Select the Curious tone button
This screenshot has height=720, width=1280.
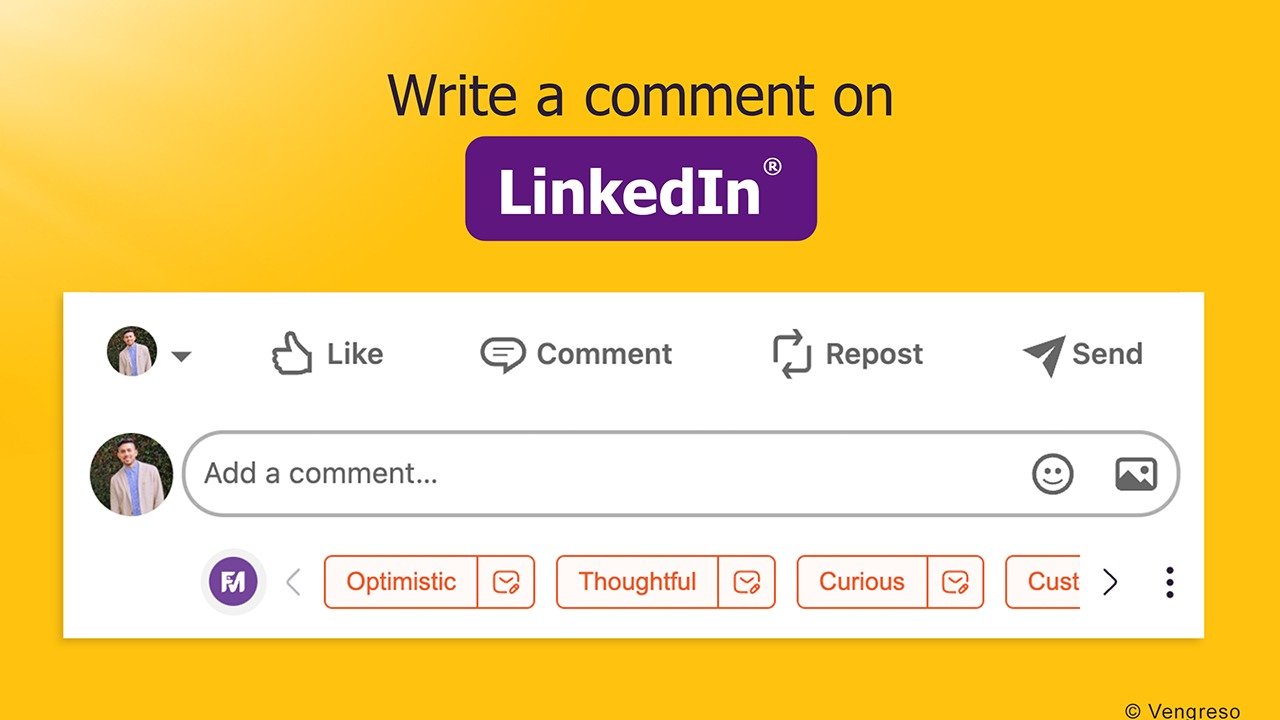pyautogui.click(x=862, y=582)
